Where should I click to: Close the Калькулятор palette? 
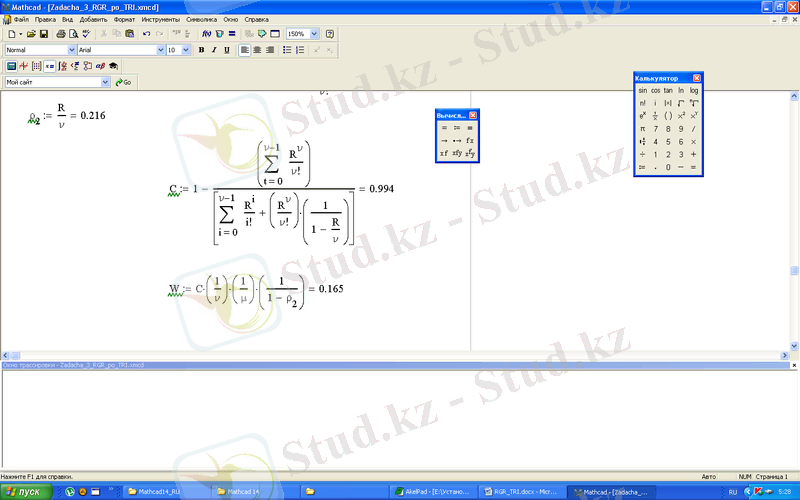click(x=697, y=78)
